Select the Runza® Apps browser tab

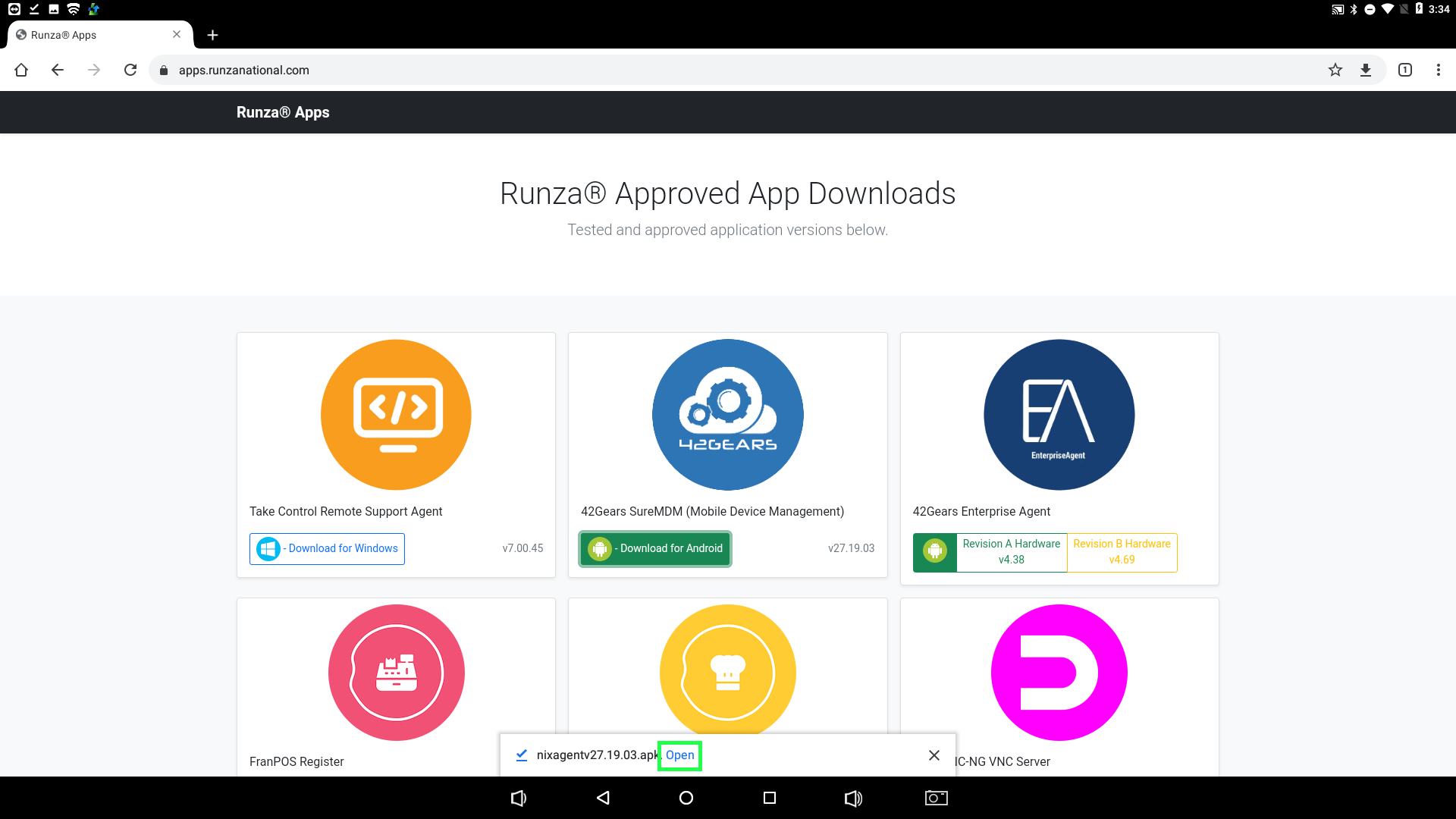tap(91, 35)
